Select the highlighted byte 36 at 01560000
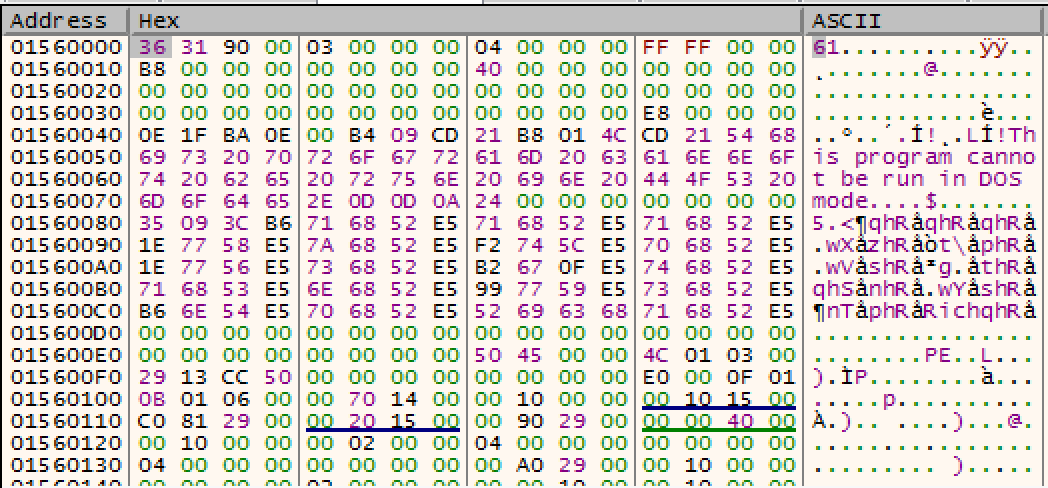 [146, 47]
